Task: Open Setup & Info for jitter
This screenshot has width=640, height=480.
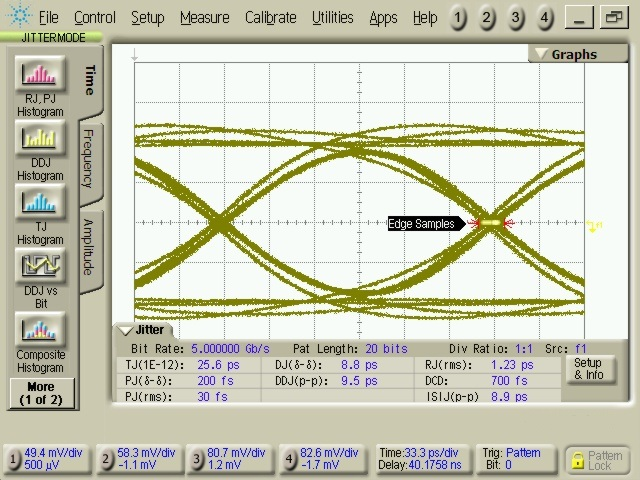Action: (589, 369)
